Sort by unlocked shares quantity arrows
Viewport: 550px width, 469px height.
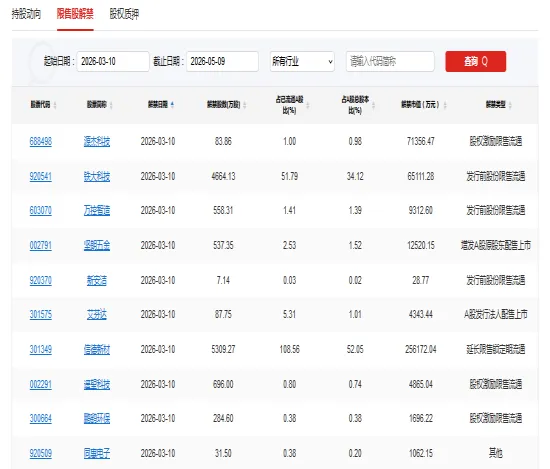244,105
